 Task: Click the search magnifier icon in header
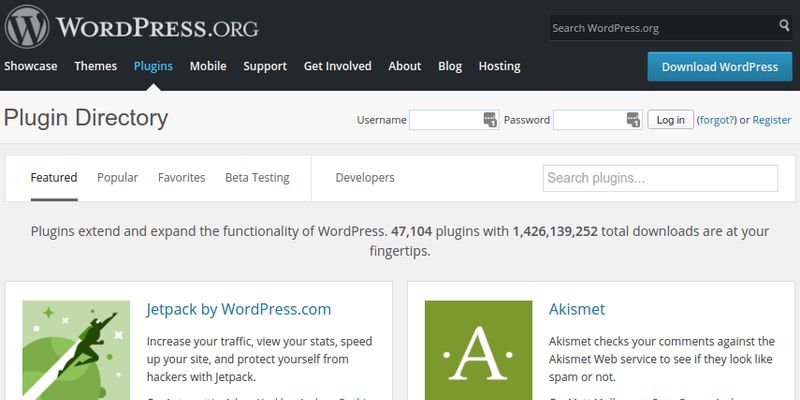[784, 25]
